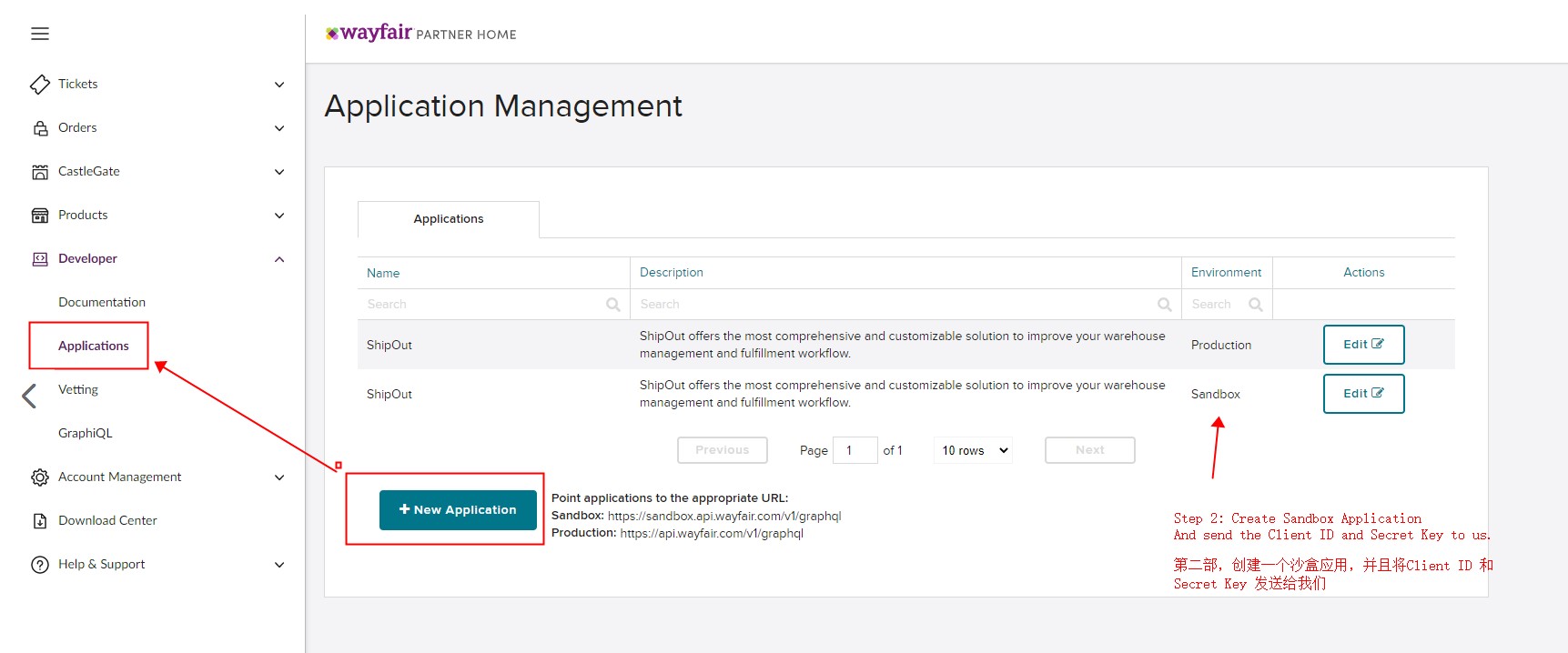Expand the Help & Support chevron
1568x653 pixels.
pyautogui.click(x=279, y=565)
